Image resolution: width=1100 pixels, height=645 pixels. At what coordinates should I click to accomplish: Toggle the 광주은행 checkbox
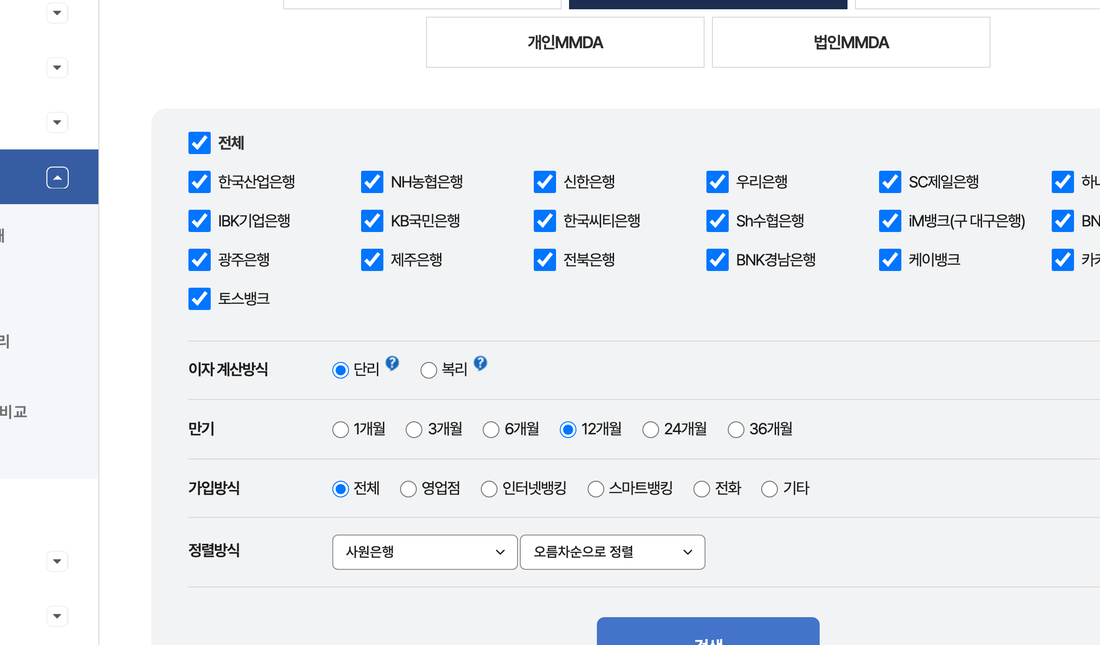[x=199, y=260]
